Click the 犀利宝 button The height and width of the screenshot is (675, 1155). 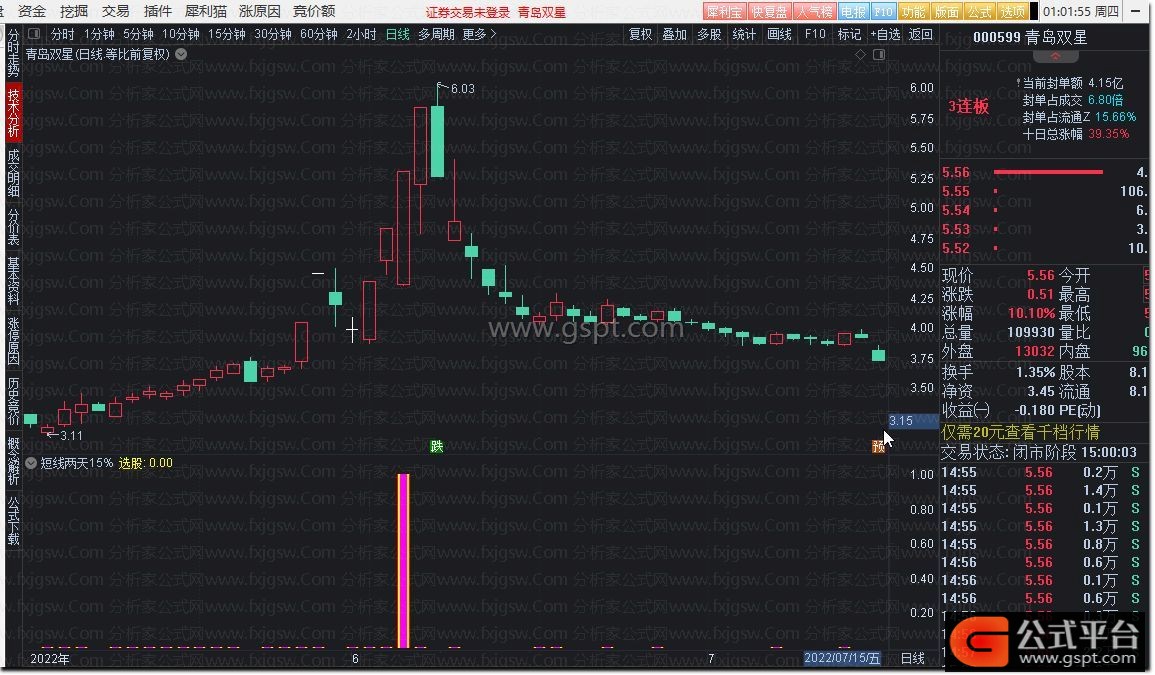point(724,12)
